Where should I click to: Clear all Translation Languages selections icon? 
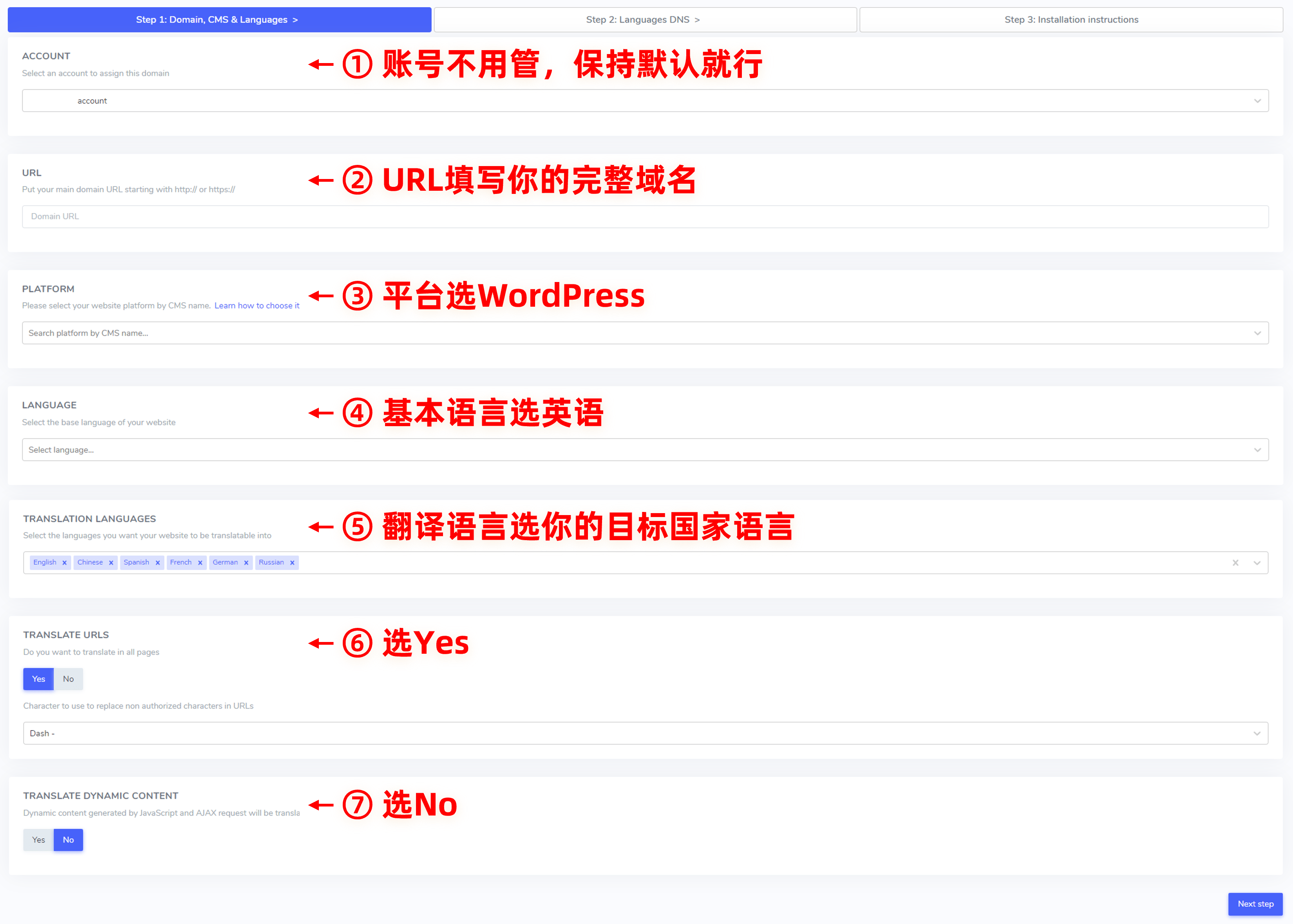tap(1237, 563)
